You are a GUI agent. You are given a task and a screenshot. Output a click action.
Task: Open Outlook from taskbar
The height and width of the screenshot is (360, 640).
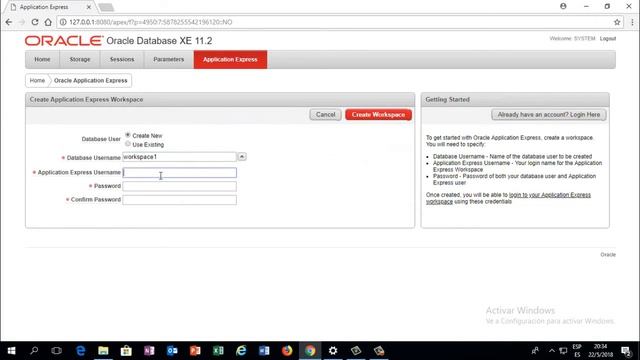click(x=172, y=351)
